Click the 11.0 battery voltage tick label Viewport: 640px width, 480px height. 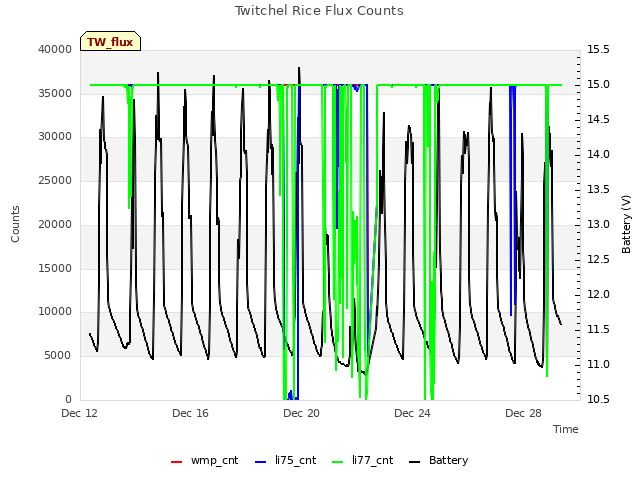coord(598,364)
